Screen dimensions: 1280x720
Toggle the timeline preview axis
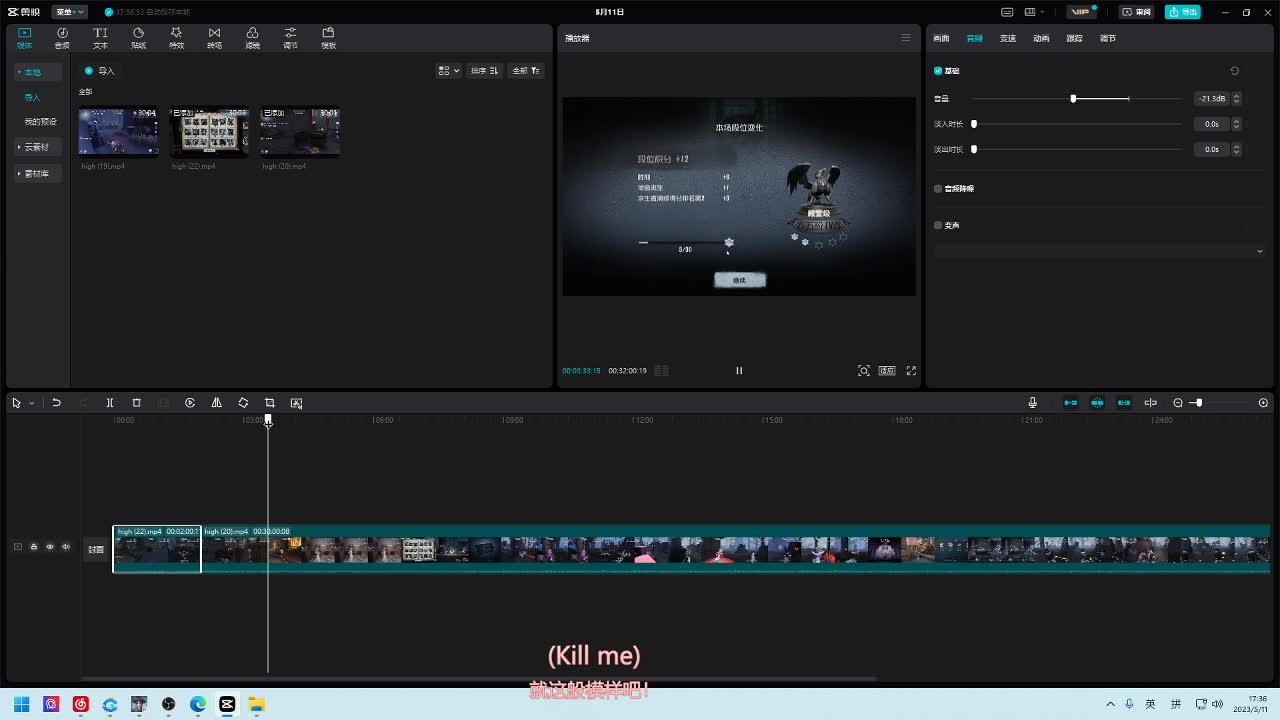click(x=1151, y=403)
